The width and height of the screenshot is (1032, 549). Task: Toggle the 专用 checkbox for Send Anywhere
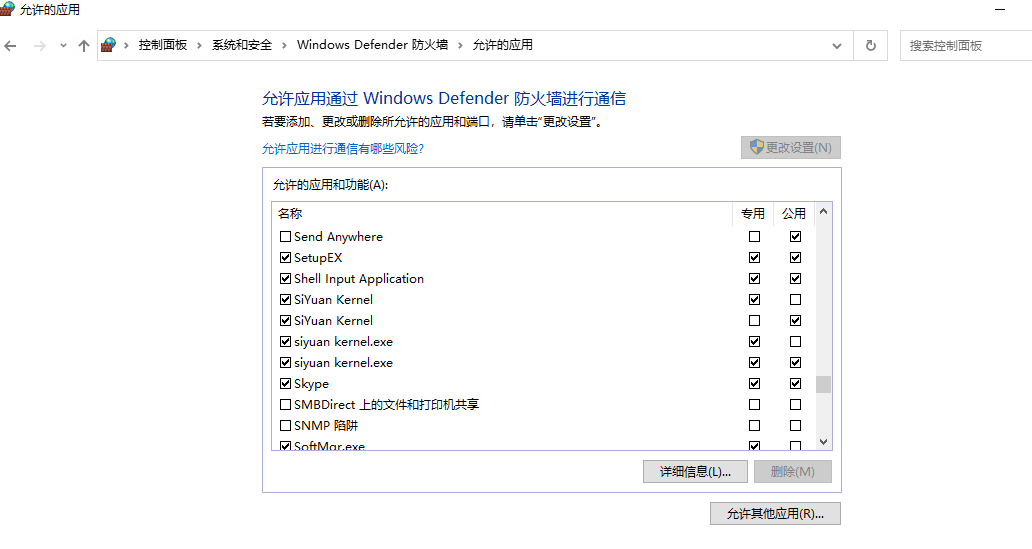(x=754, y=236)
